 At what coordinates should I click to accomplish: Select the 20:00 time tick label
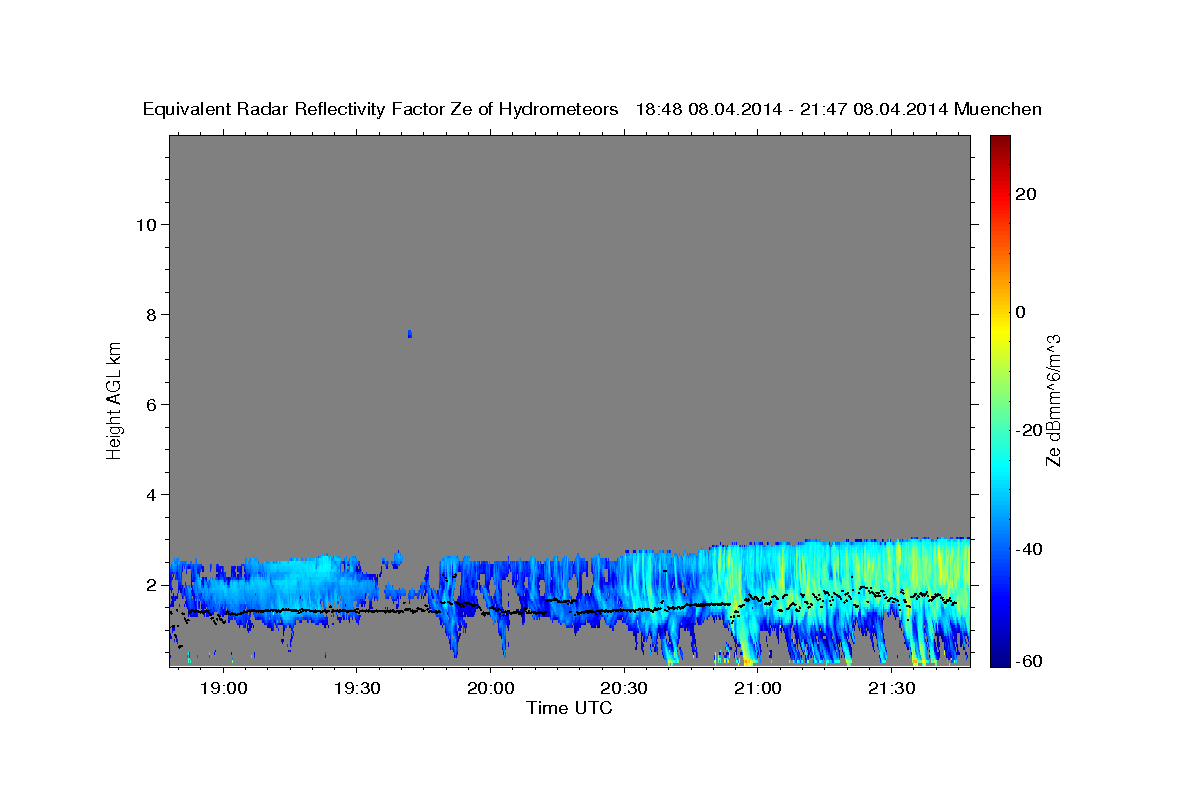tap(490, 689)
